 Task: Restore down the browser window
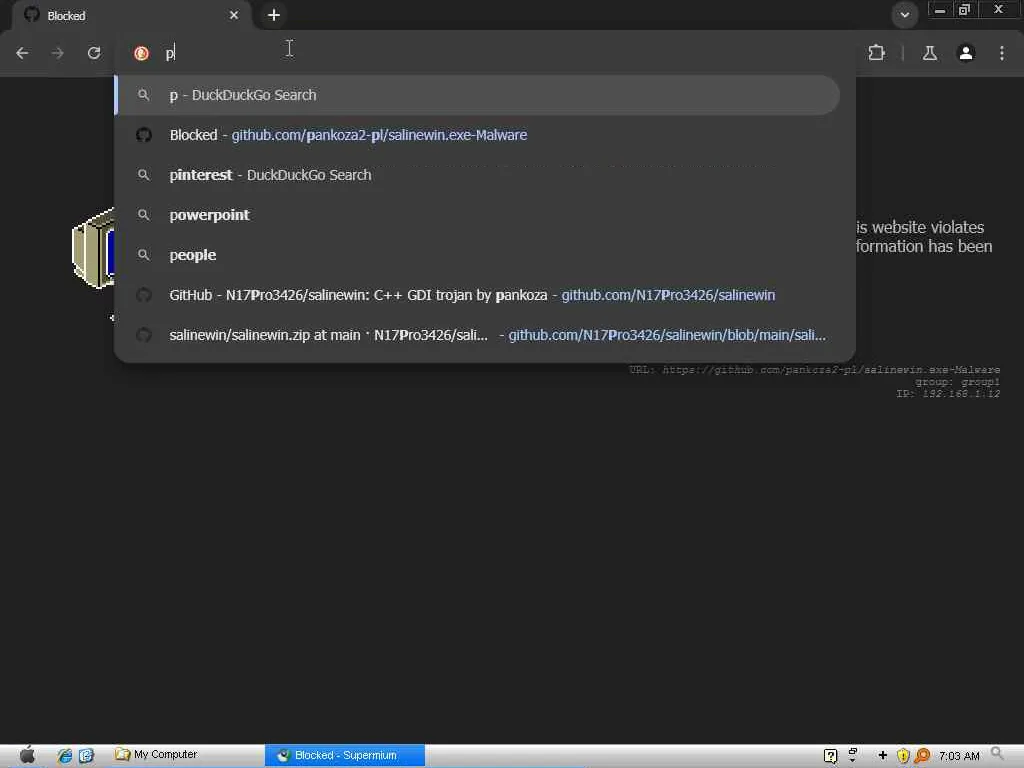coord(964,10)
